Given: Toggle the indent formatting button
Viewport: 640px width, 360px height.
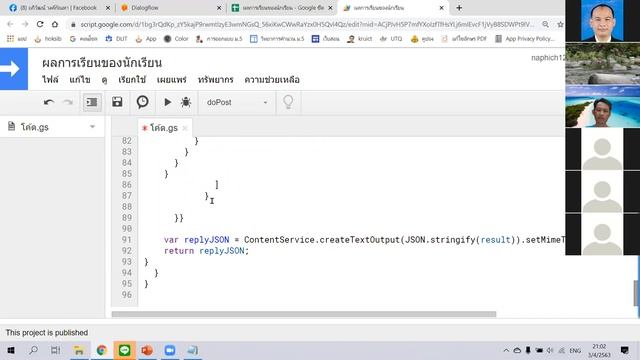Looking at the screenshot, I should coord(92,102).
